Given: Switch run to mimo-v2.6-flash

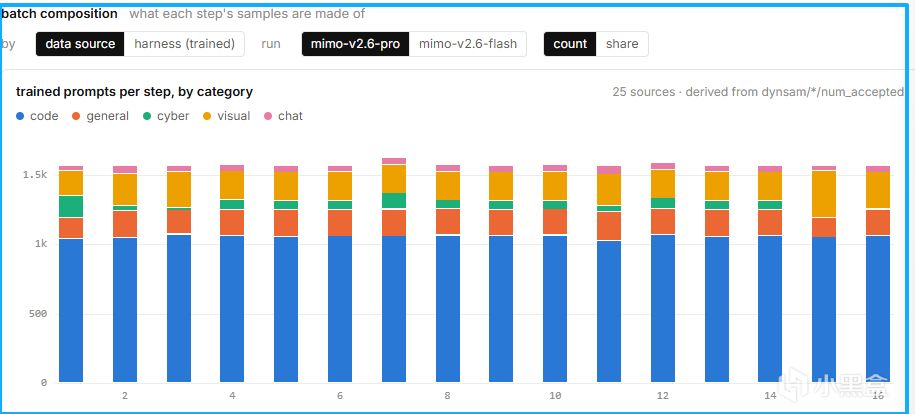Looking at the screenshot, I should coord(468,44).
